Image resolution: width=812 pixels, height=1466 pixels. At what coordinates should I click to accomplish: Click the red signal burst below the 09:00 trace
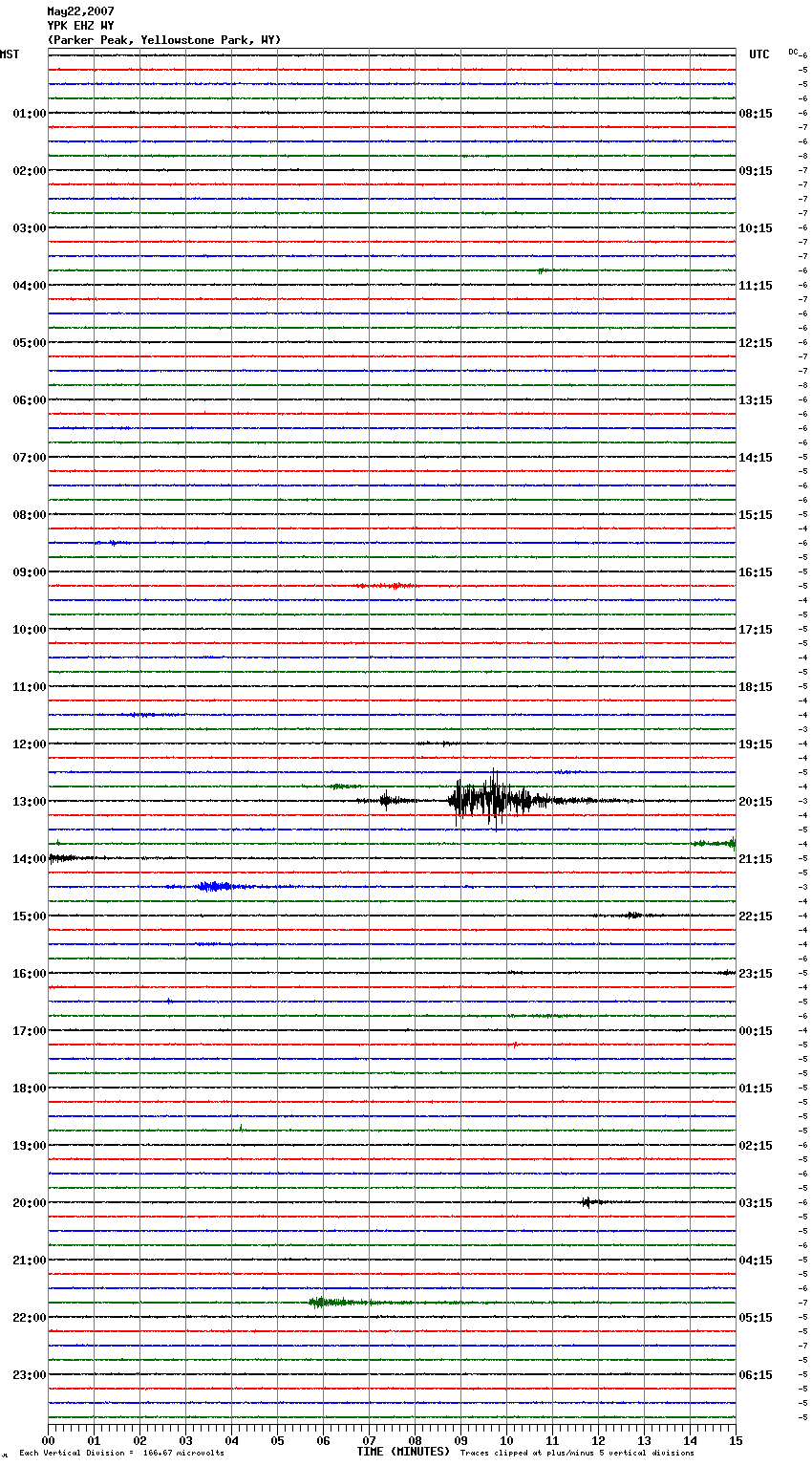click(x=387, y=586)
